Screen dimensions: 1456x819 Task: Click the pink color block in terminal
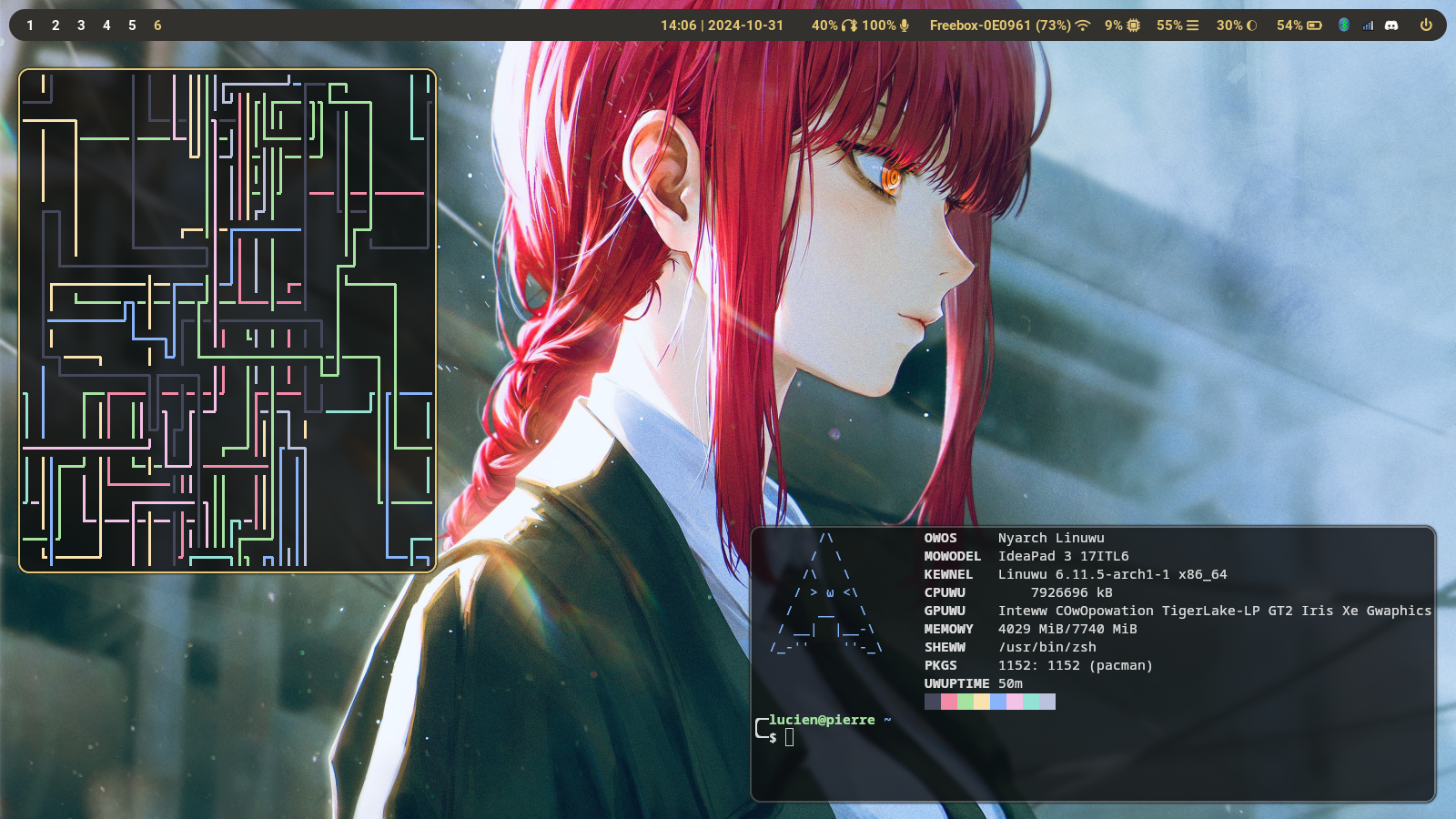(949, 702)
